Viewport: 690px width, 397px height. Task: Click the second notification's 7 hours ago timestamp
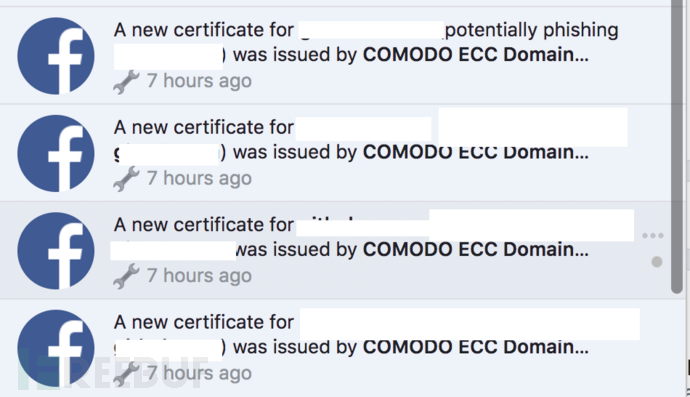click(199, 178)
